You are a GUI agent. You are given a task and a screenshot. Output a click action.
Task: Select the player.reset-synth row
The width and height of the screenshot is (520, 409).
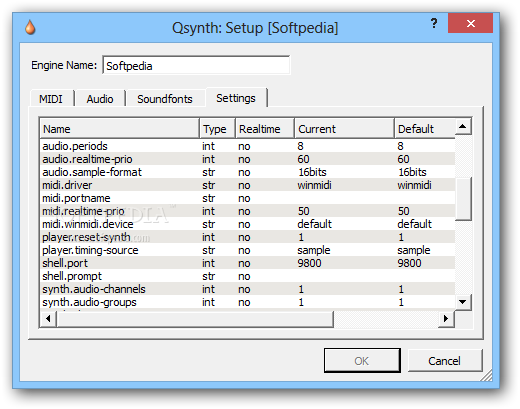tap(247, 237)
